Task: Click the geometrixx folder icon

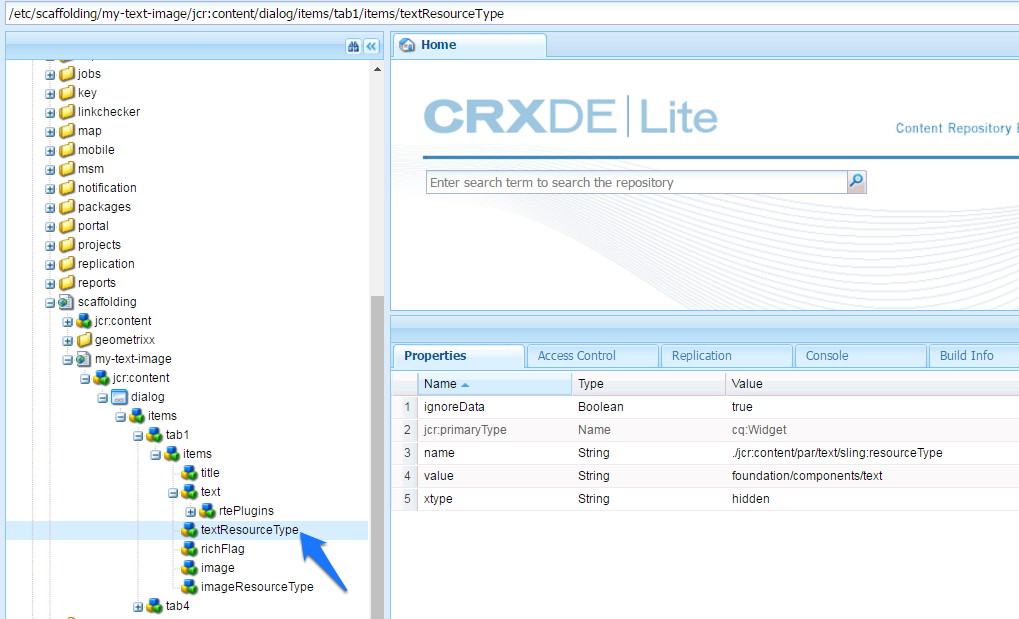Action: click(84, 340)
